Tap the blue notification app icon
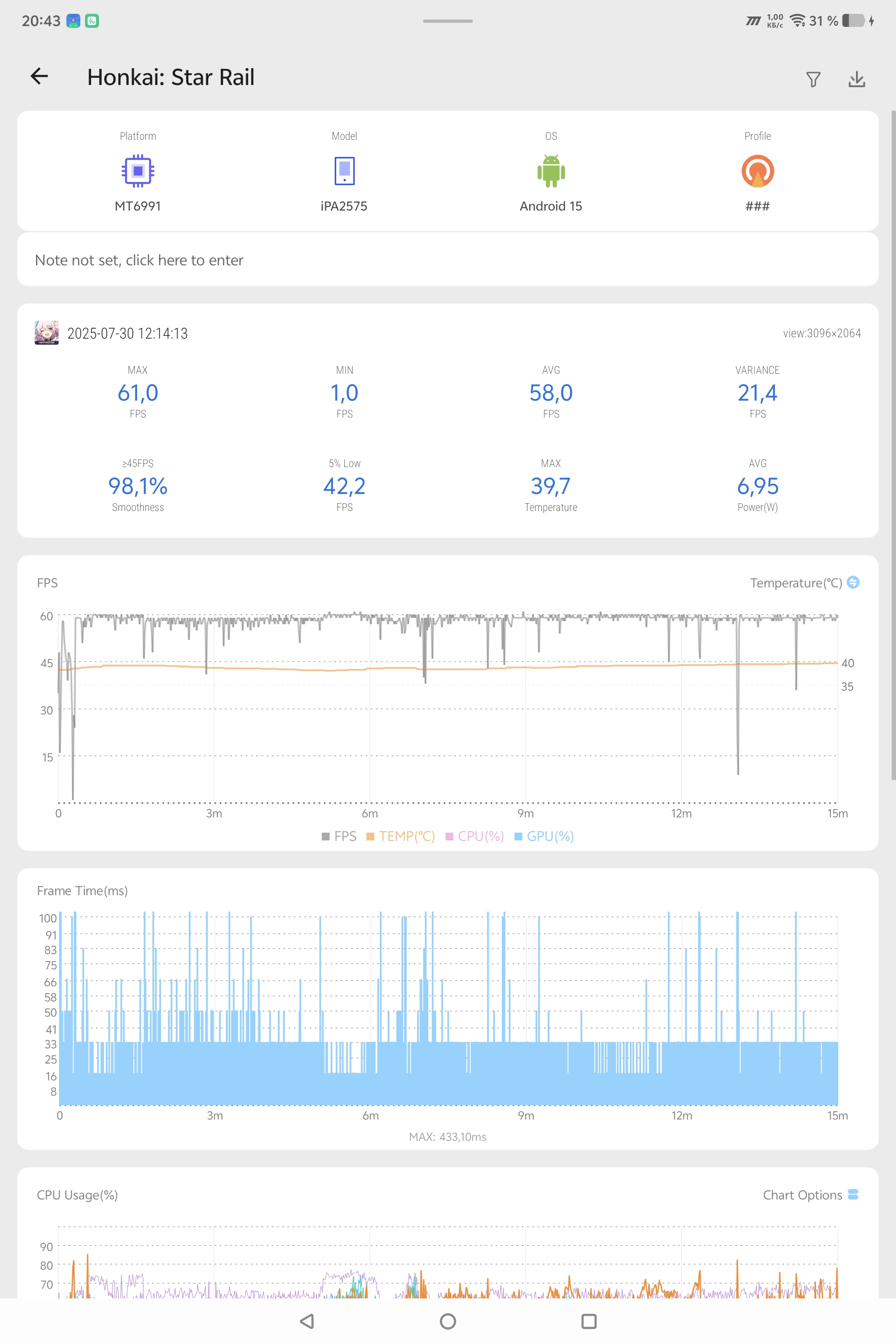 pos(73,21)
